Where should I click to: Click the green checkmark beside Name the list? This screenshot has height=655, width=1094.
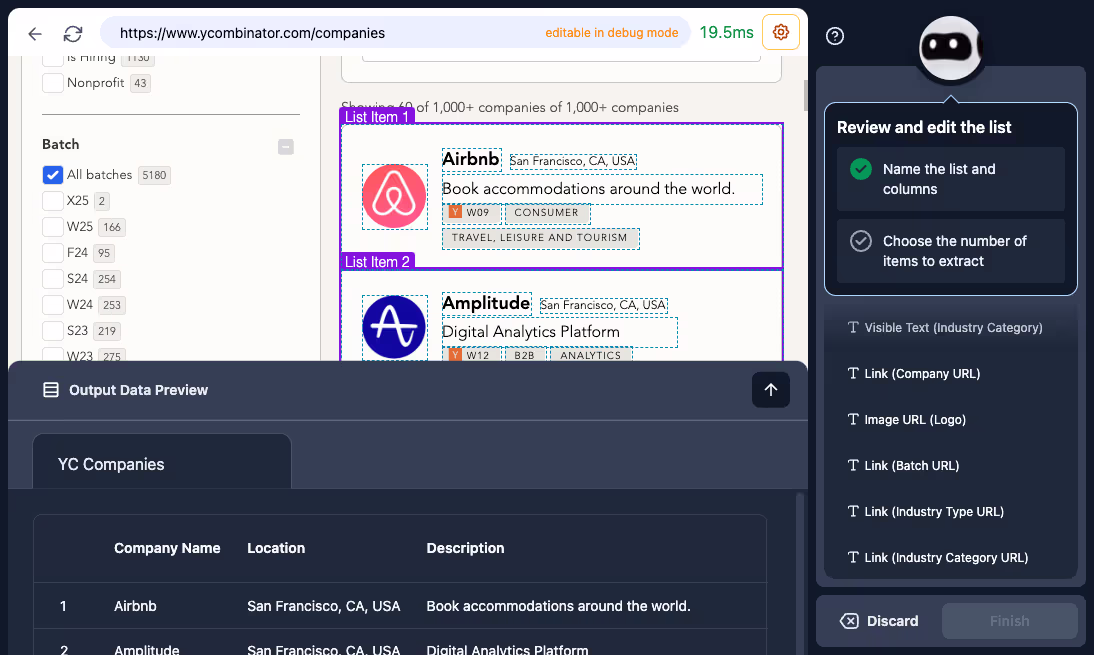860,169
